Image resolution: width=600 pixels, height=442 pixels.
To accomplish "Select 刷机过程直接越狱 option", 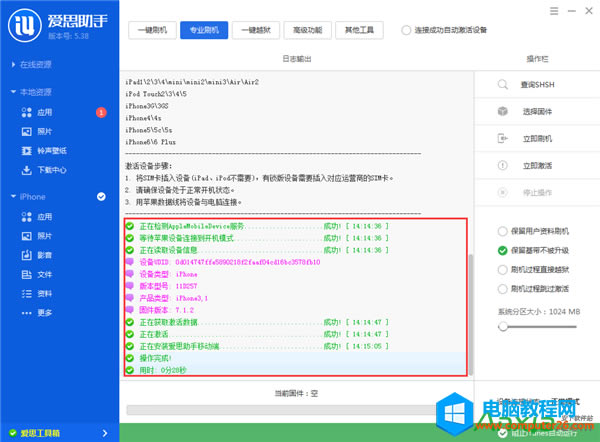I will point(502,269).
